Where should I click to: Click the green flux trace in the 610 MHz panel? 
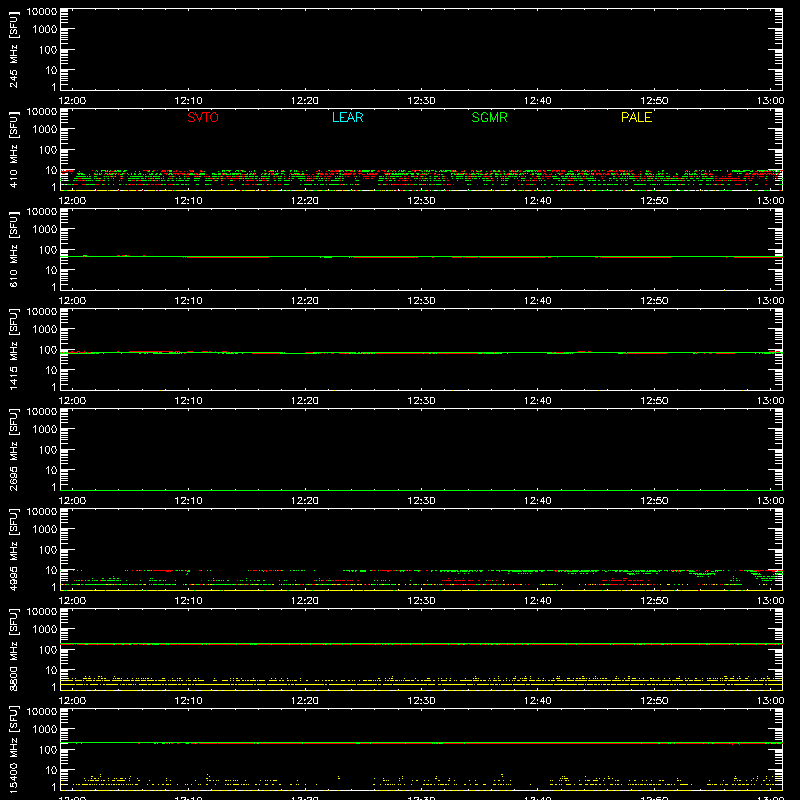(421, 257)
